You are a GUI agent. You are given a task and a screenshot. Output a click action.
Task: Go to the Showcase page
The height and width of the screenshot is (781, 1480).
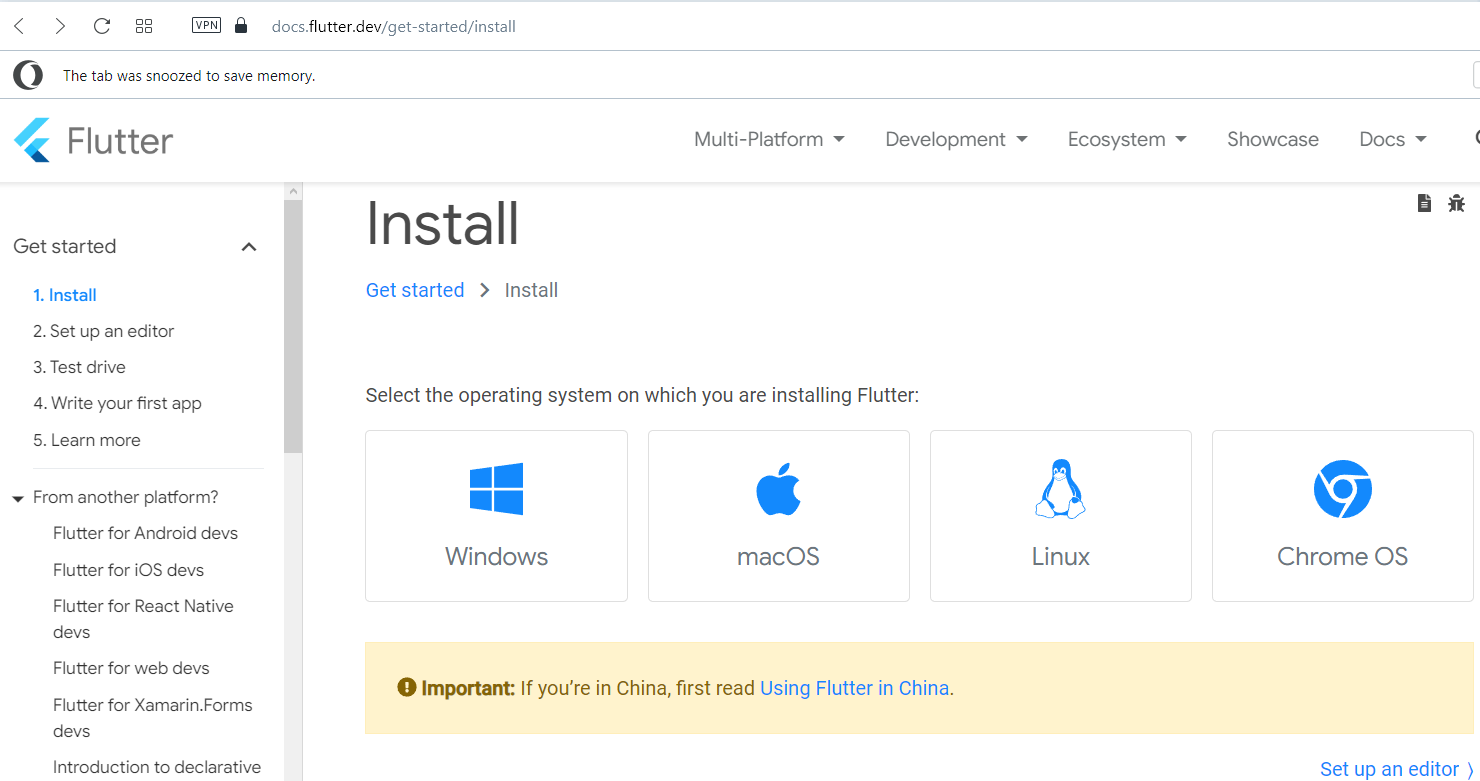[x=1273, y=139]
